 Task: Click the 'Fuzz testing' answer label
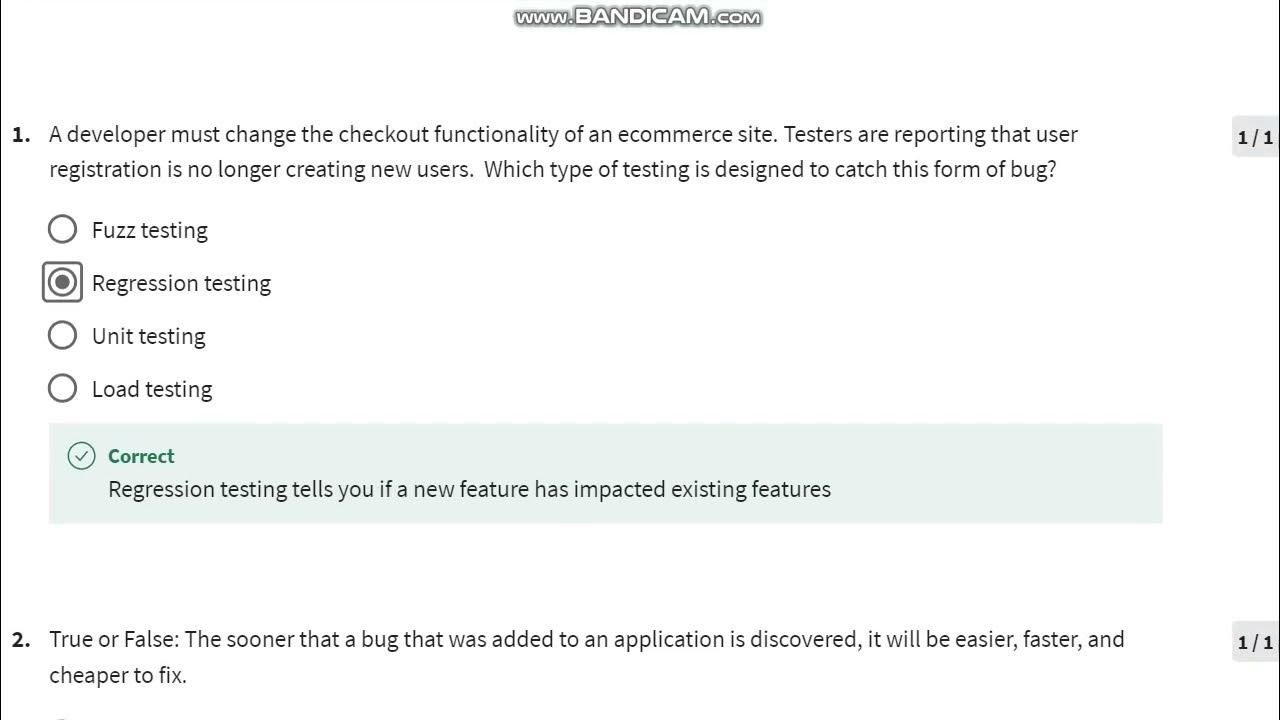150,230
